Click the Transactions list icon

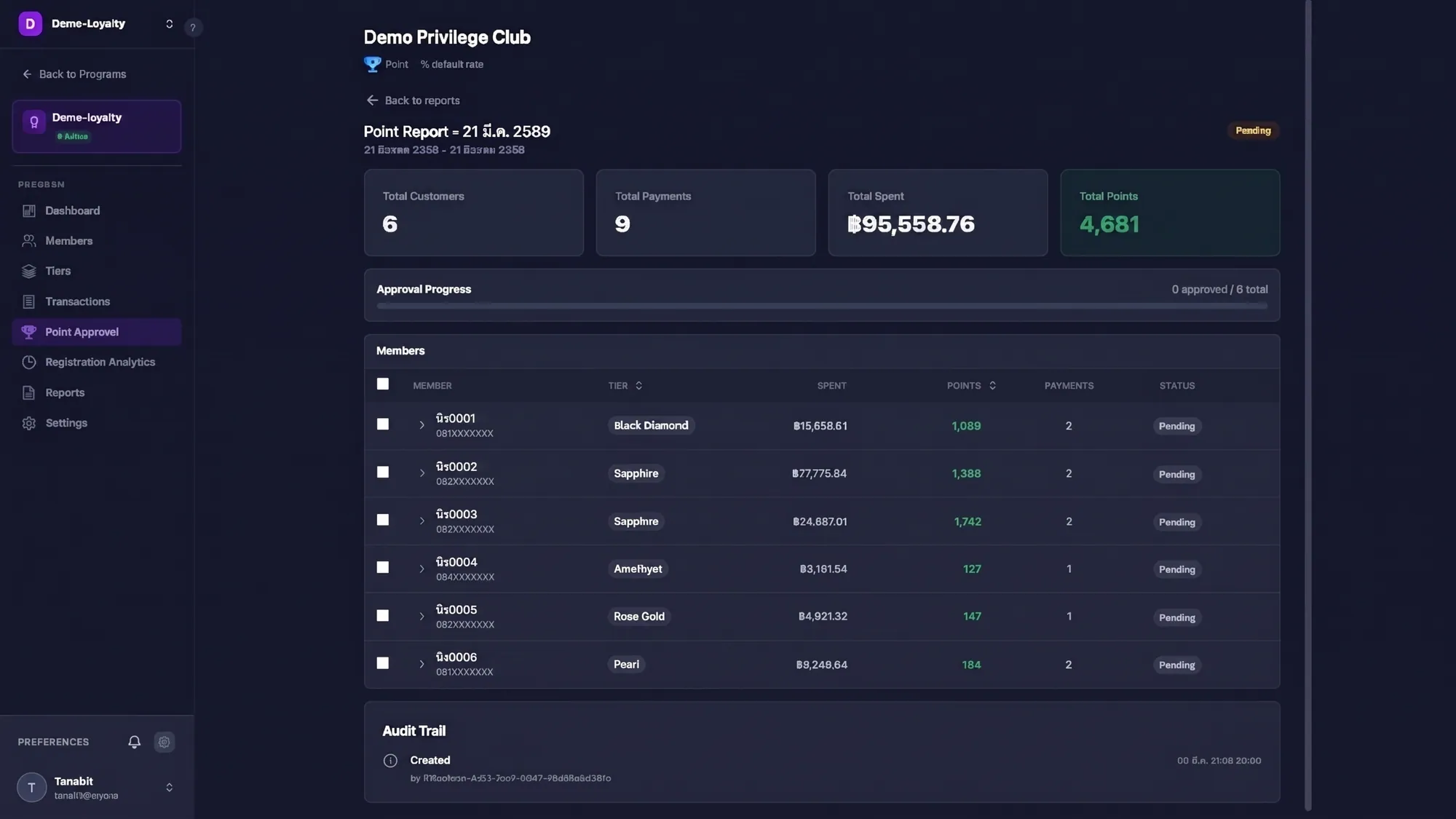(x=29, y=301)
